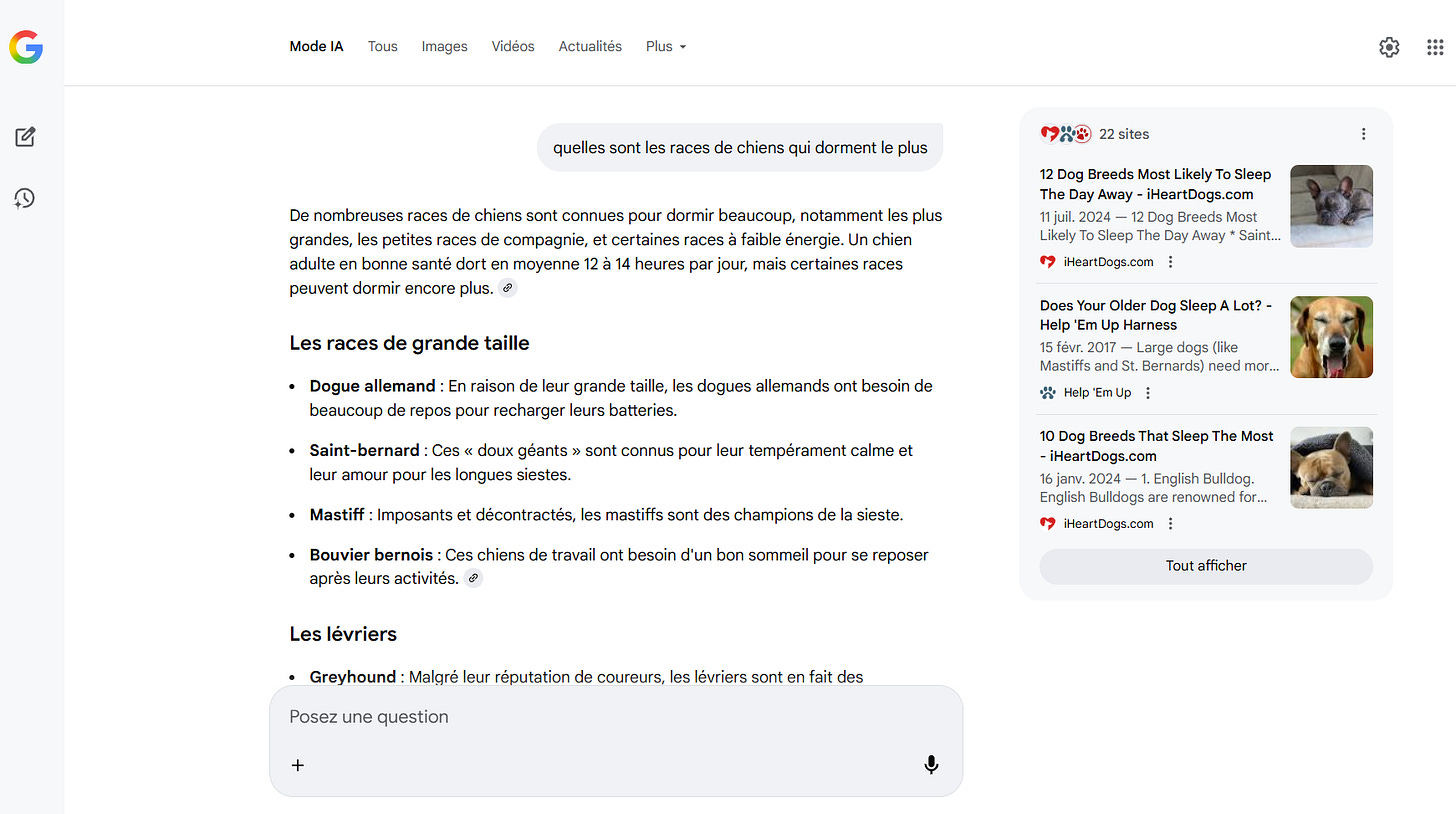Screen dimensions: 1456x814
Task: Click iHeartDogs favicon under 10 Dog Breeds result
Action: click(x=1048, y=523)
